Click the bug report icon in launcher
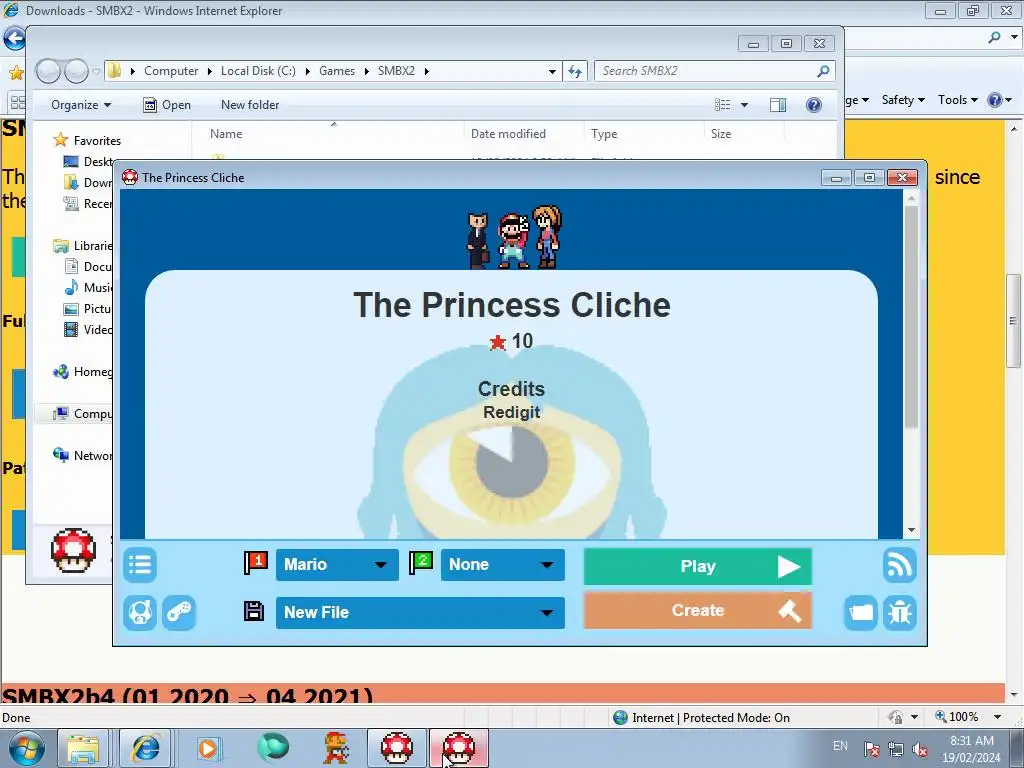 (899, 613)
